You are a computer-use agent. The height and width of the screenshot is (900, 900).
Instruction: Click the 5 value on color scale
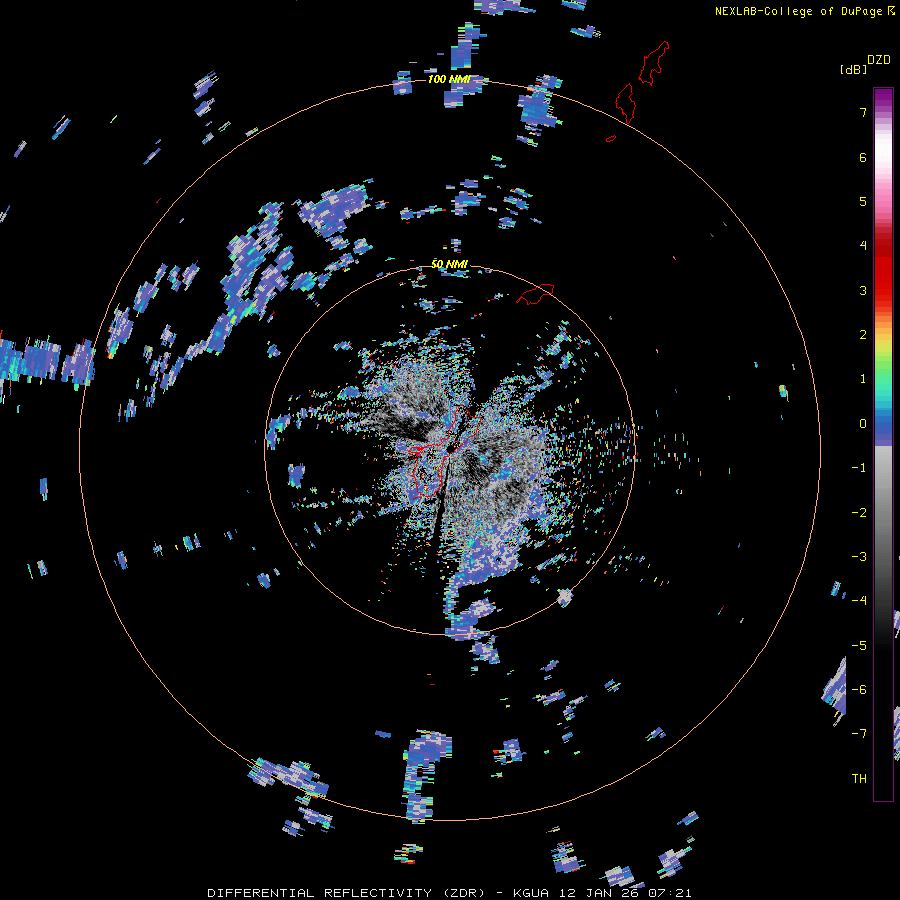[x=863, y=201]
